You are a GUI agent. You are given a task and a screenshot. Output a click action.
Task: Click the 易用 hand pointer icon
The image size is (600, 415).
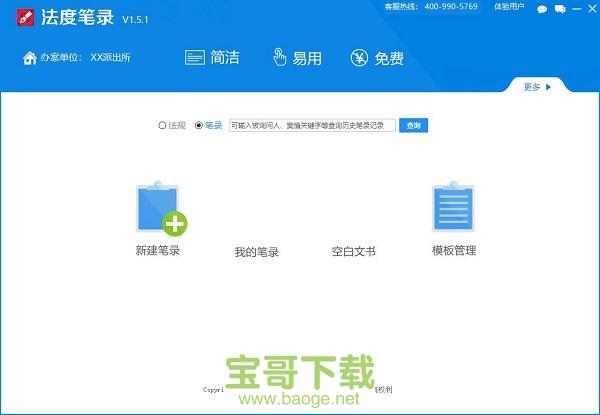(x=279, y=57)
